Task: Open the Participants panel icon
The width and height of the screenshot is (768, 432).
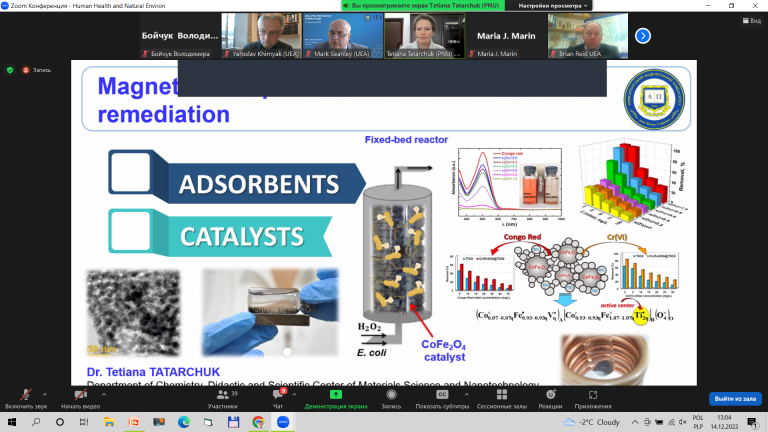Action: coord(222,394)
